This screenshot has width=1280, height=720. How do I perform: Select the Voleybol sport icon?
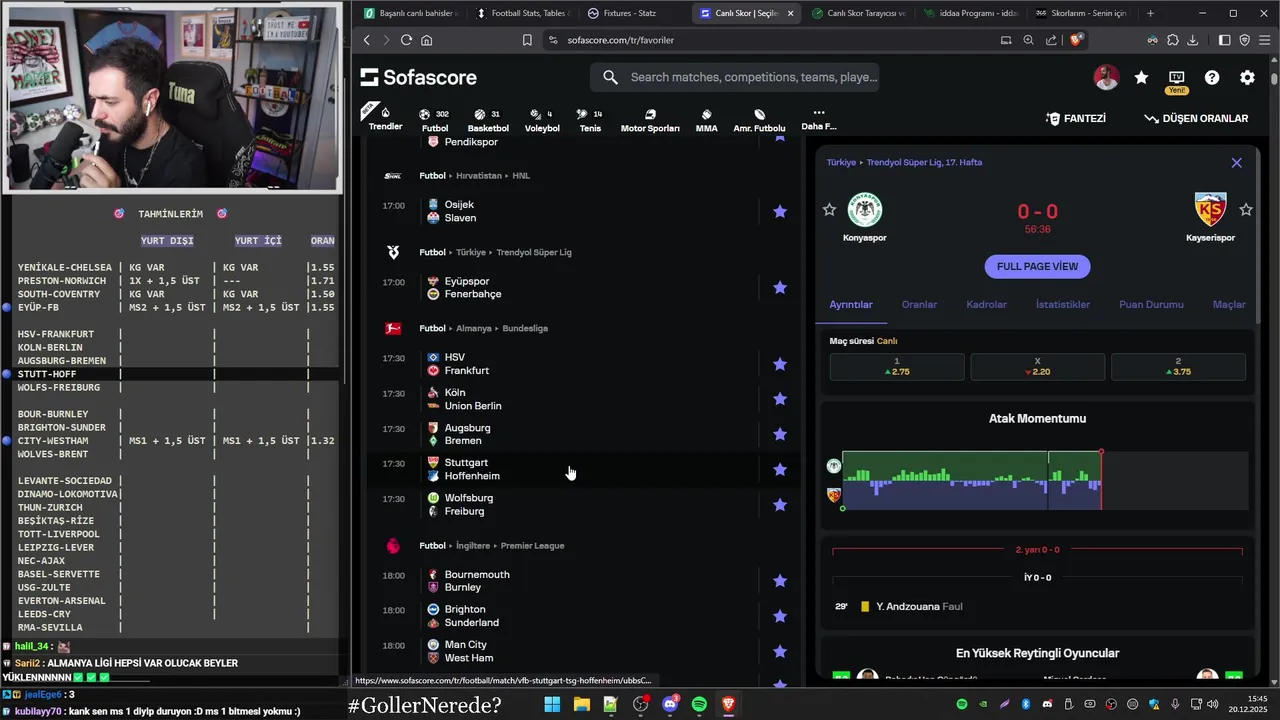coord(542,120)
